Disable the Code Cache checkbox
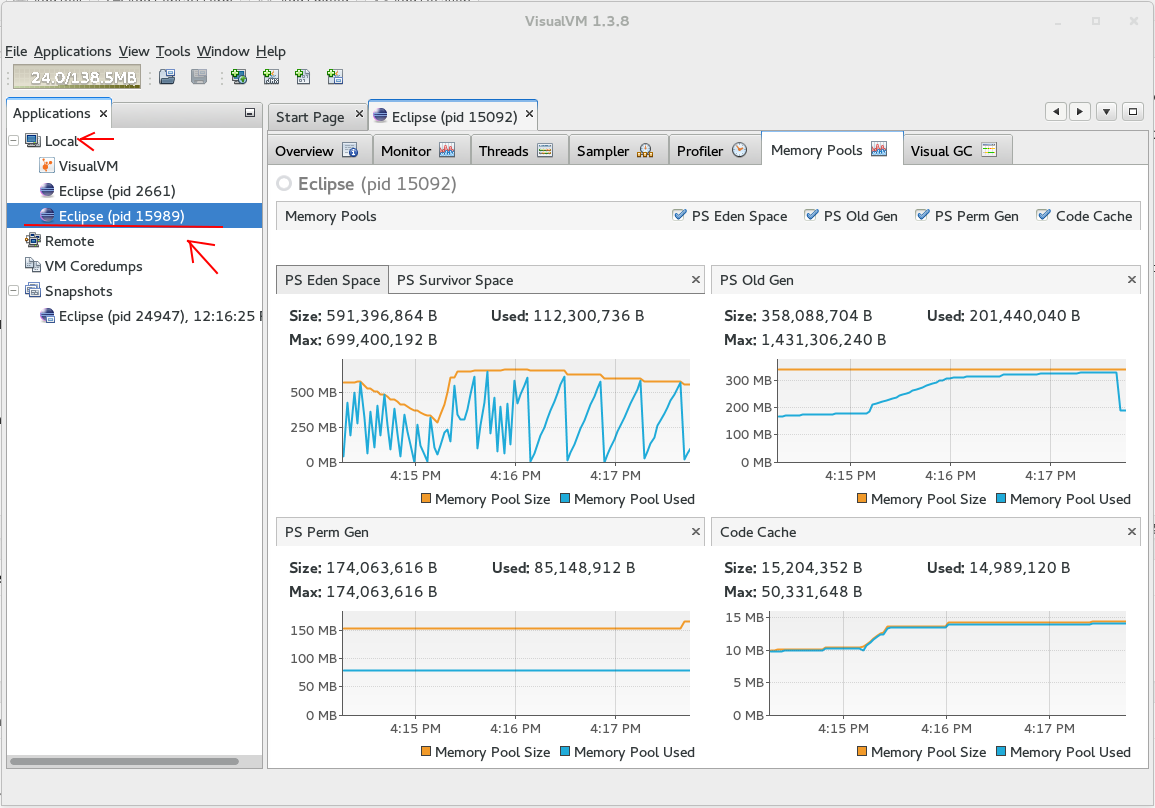 coord(1044,215)
